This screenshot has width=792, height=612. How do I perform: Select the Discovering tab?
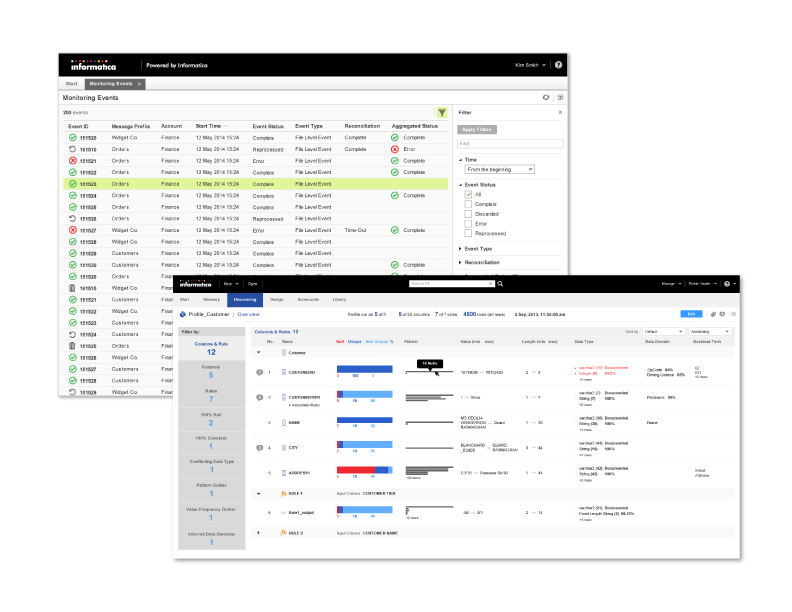pos(245,299)
